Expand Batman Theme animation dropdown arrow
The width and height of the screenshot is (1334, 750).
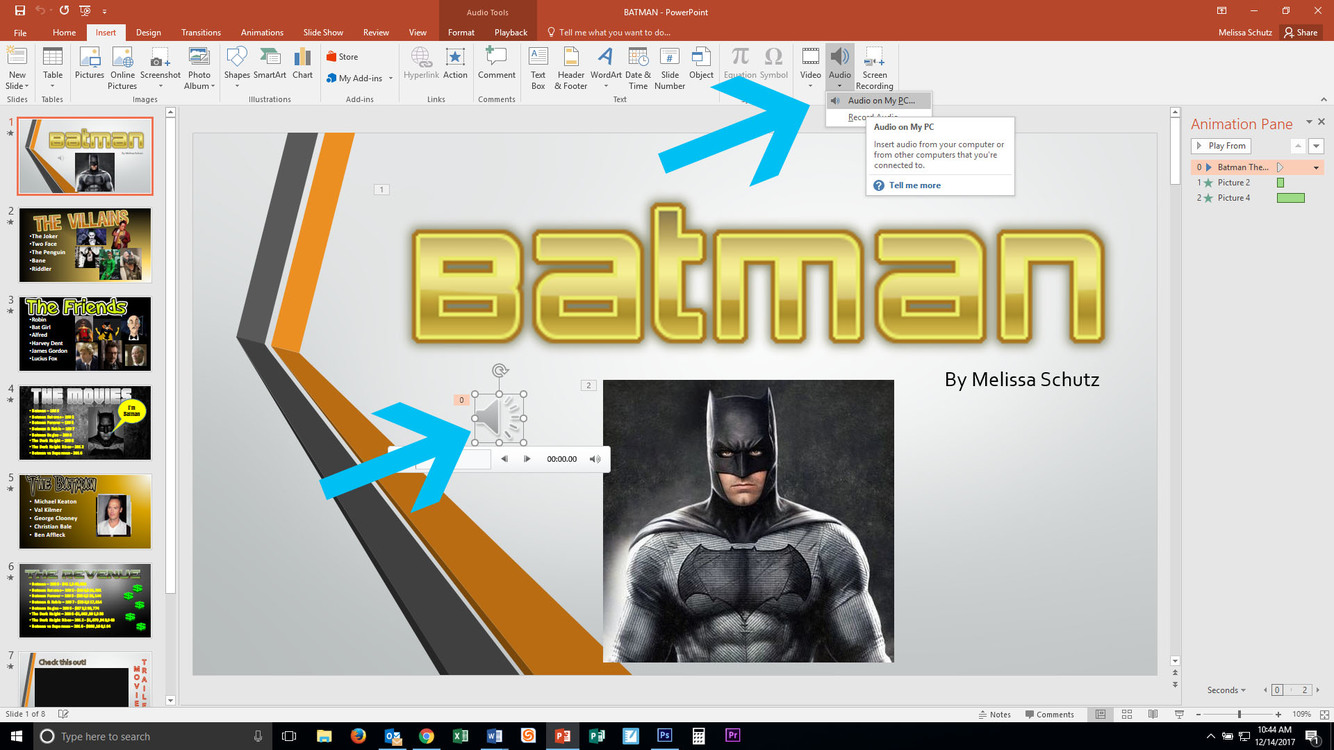pyautogui.click(x=1316, y=167)
